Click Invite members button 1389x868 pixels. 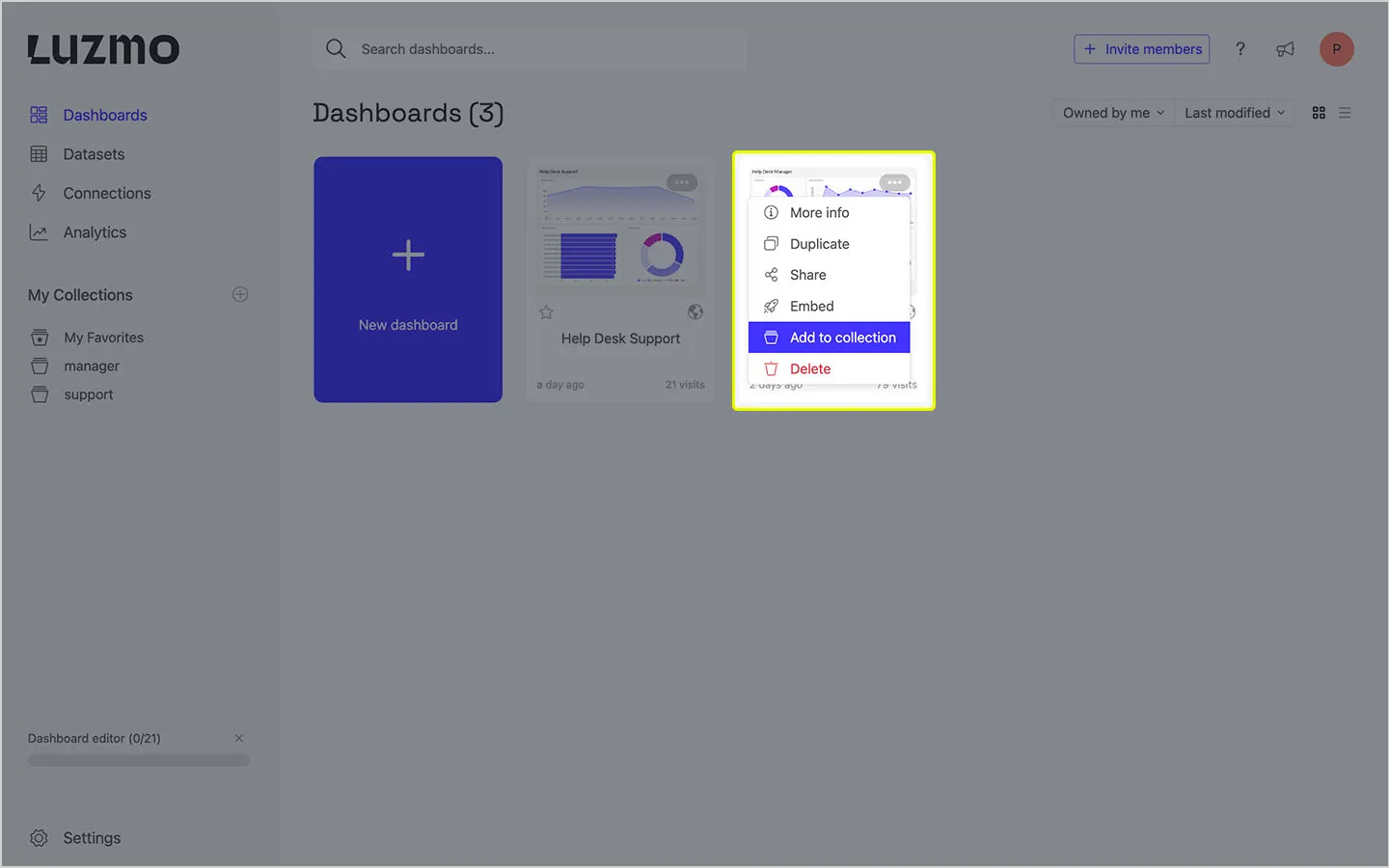1142,49
